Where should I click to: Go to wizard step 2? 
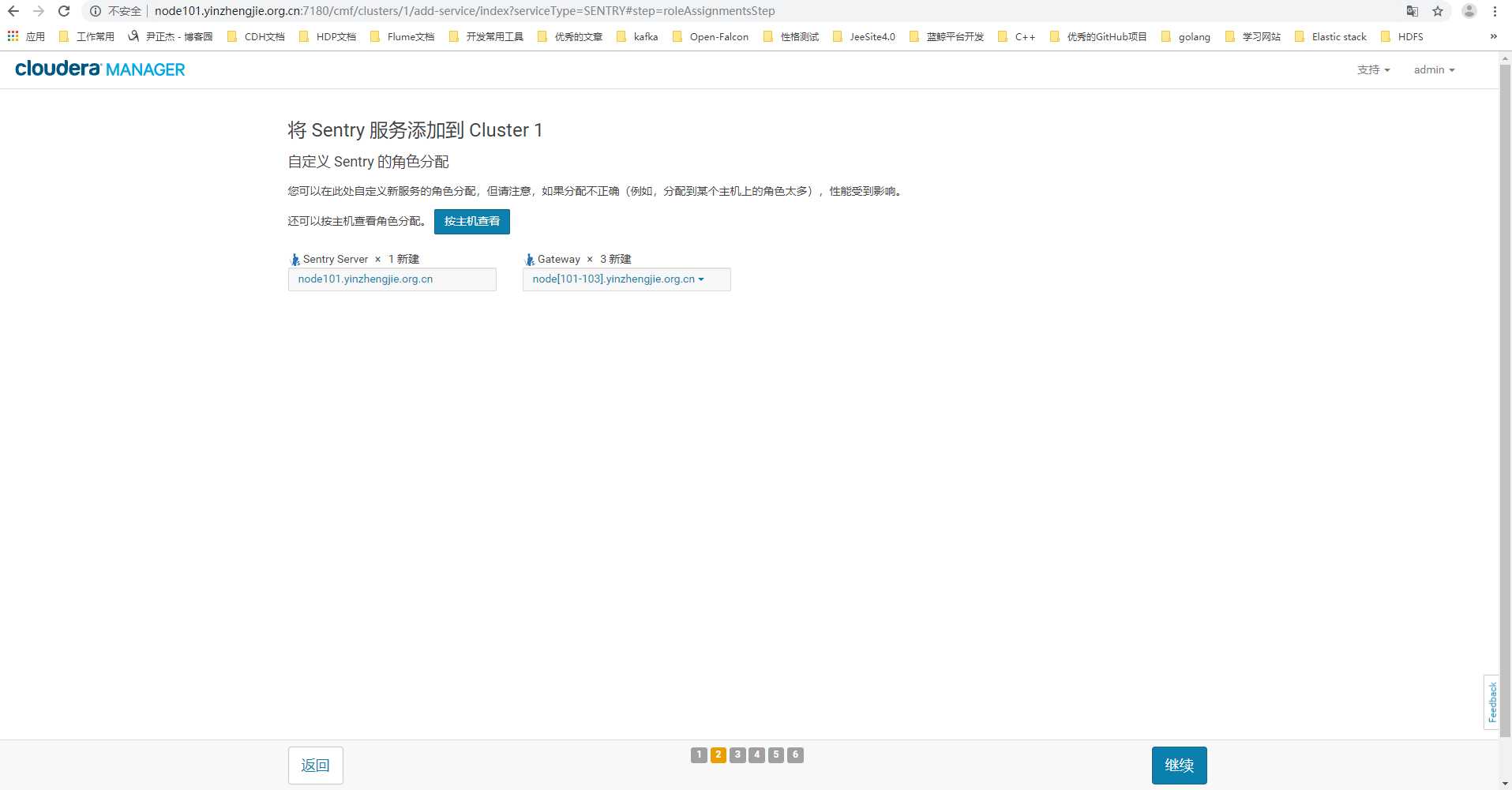718,754
